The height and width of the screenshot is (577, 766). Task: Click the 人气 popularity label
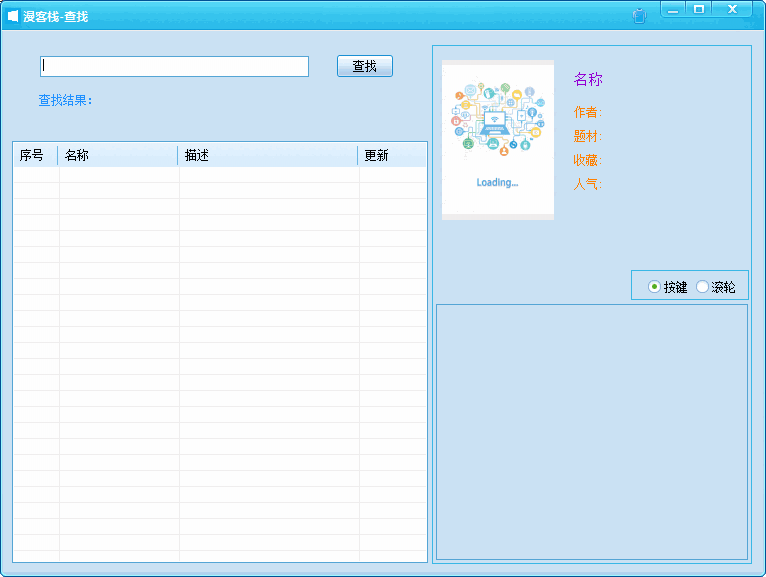pos(587,184)
